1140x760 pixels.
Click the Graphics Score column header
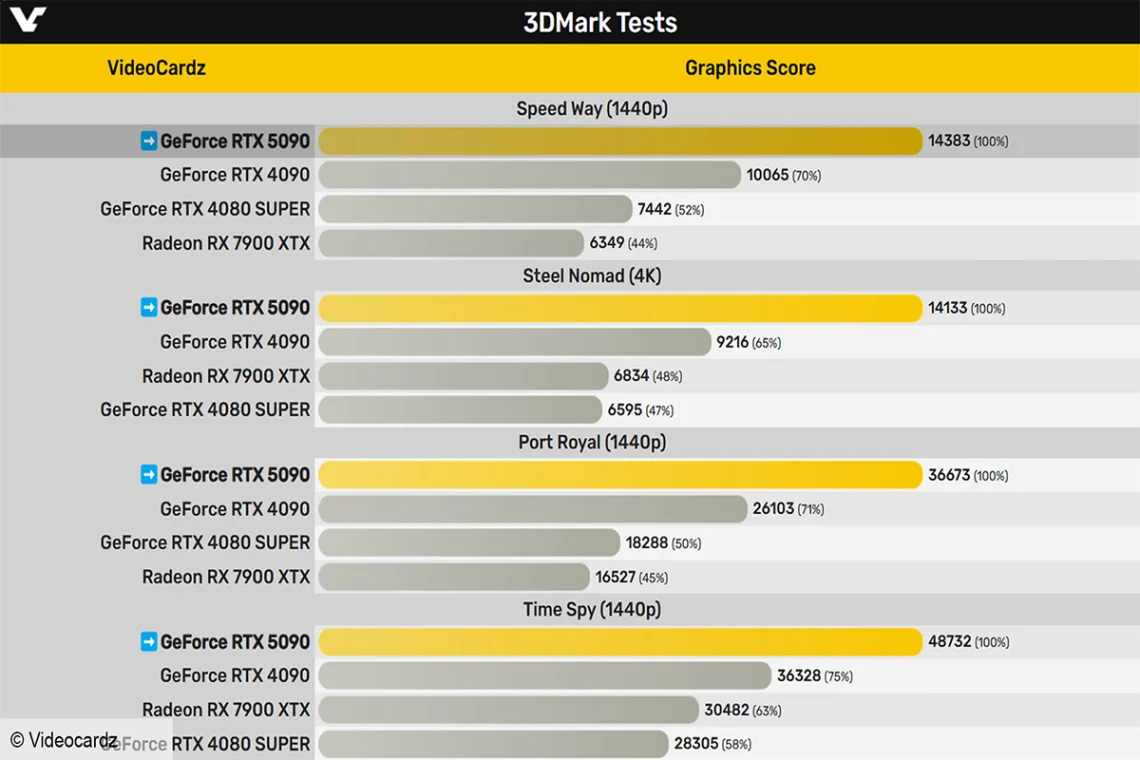point(750,68)
